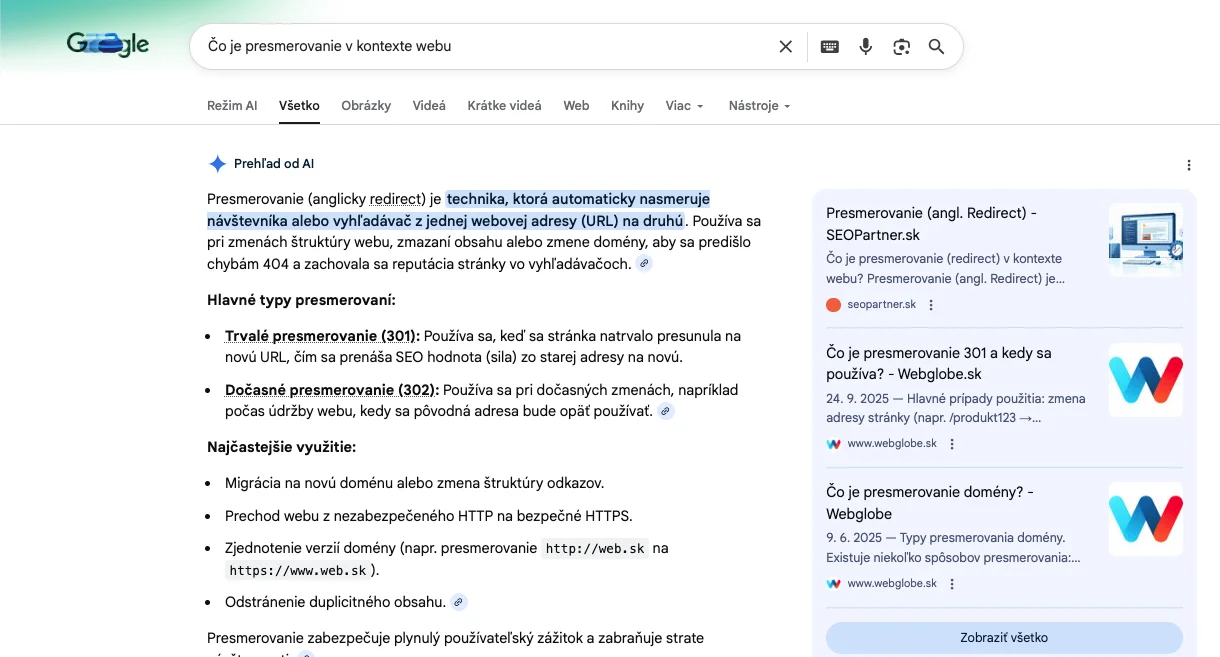The height and width of the screenshot is (657, 1220).
Task: Click inside the search query text field
Action: coord(480,46)
